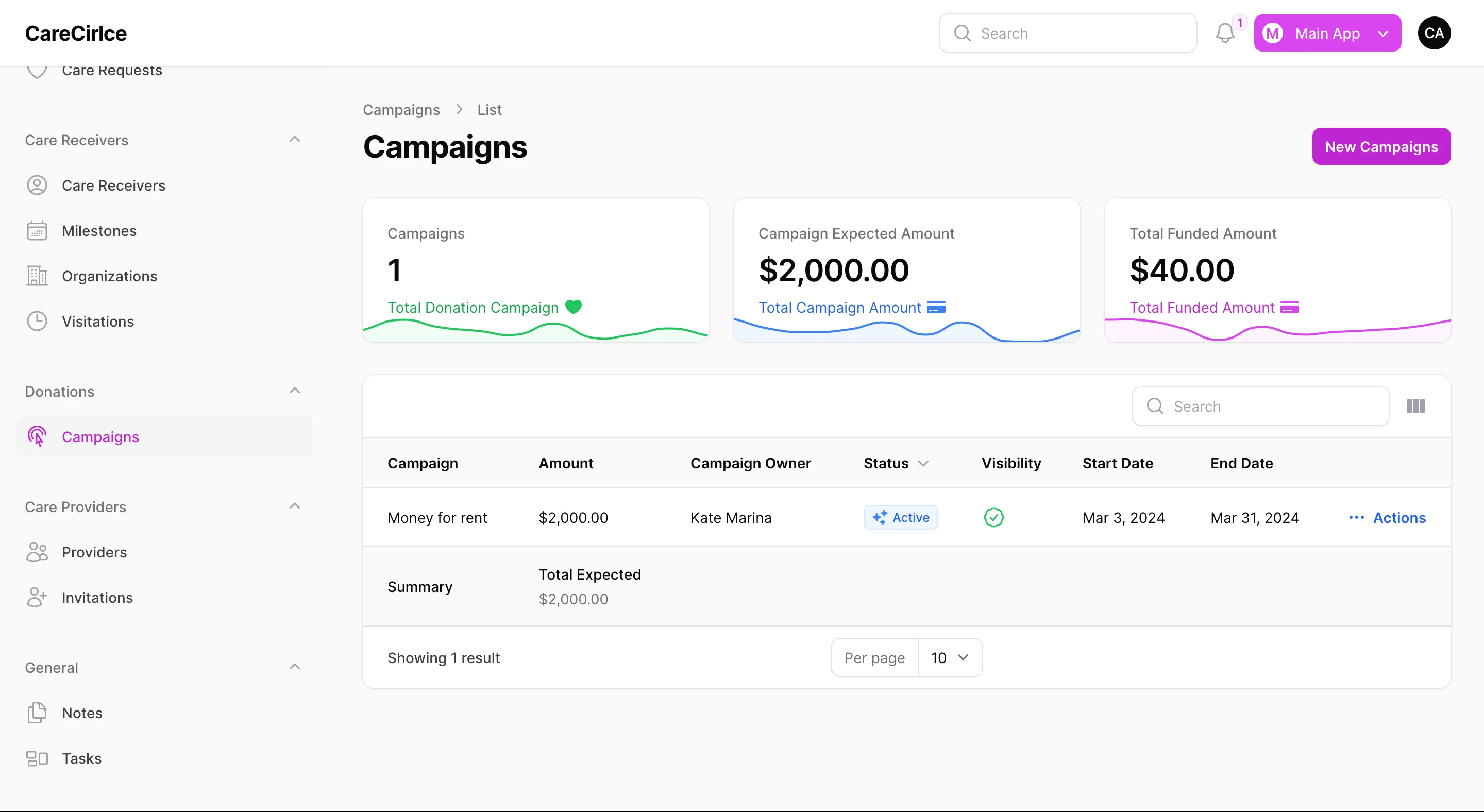Click the breadcrumb chevron separator

[459, 109]
